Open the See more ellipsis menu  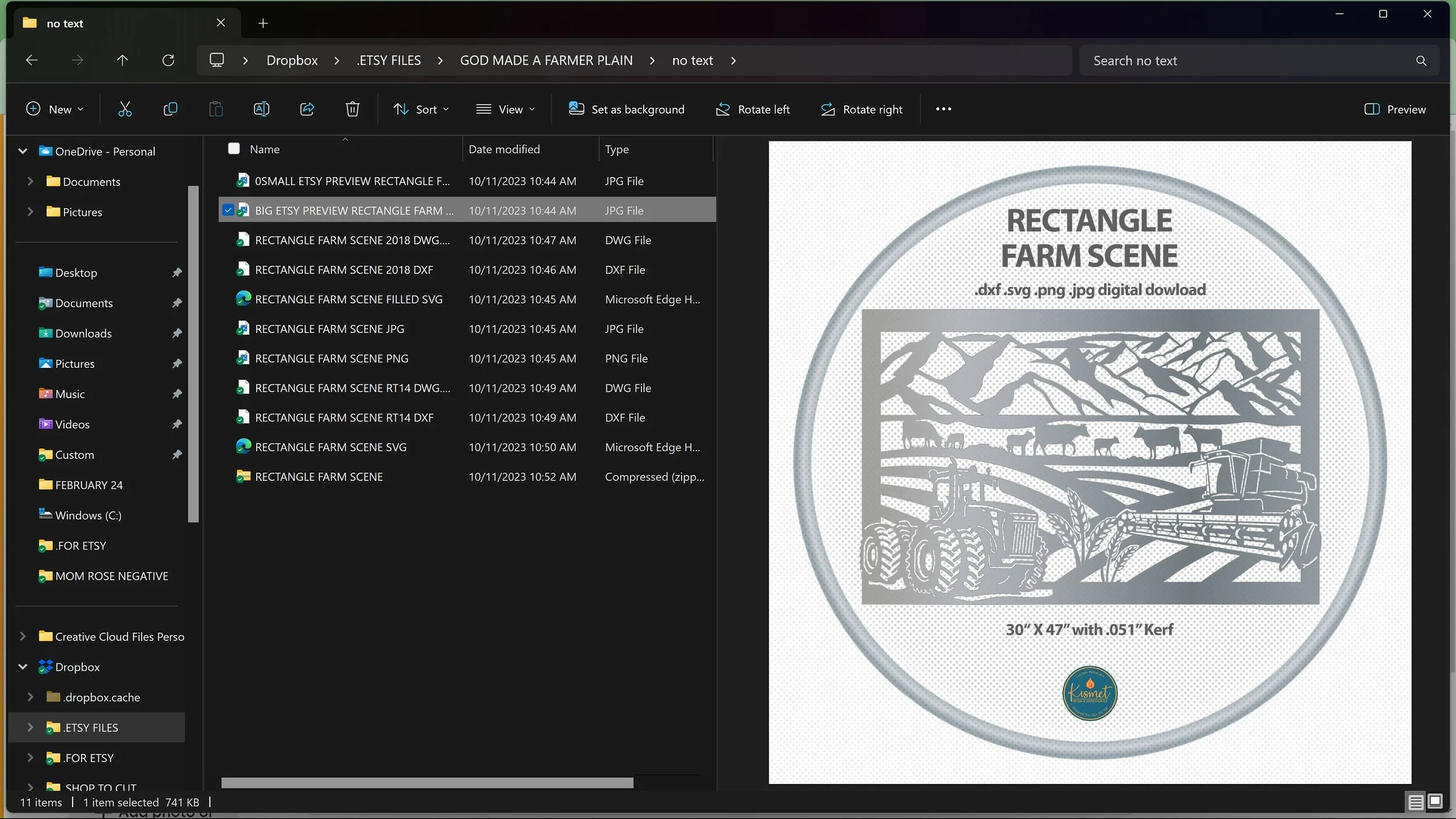pyautogui.click(x=943, y=109)
